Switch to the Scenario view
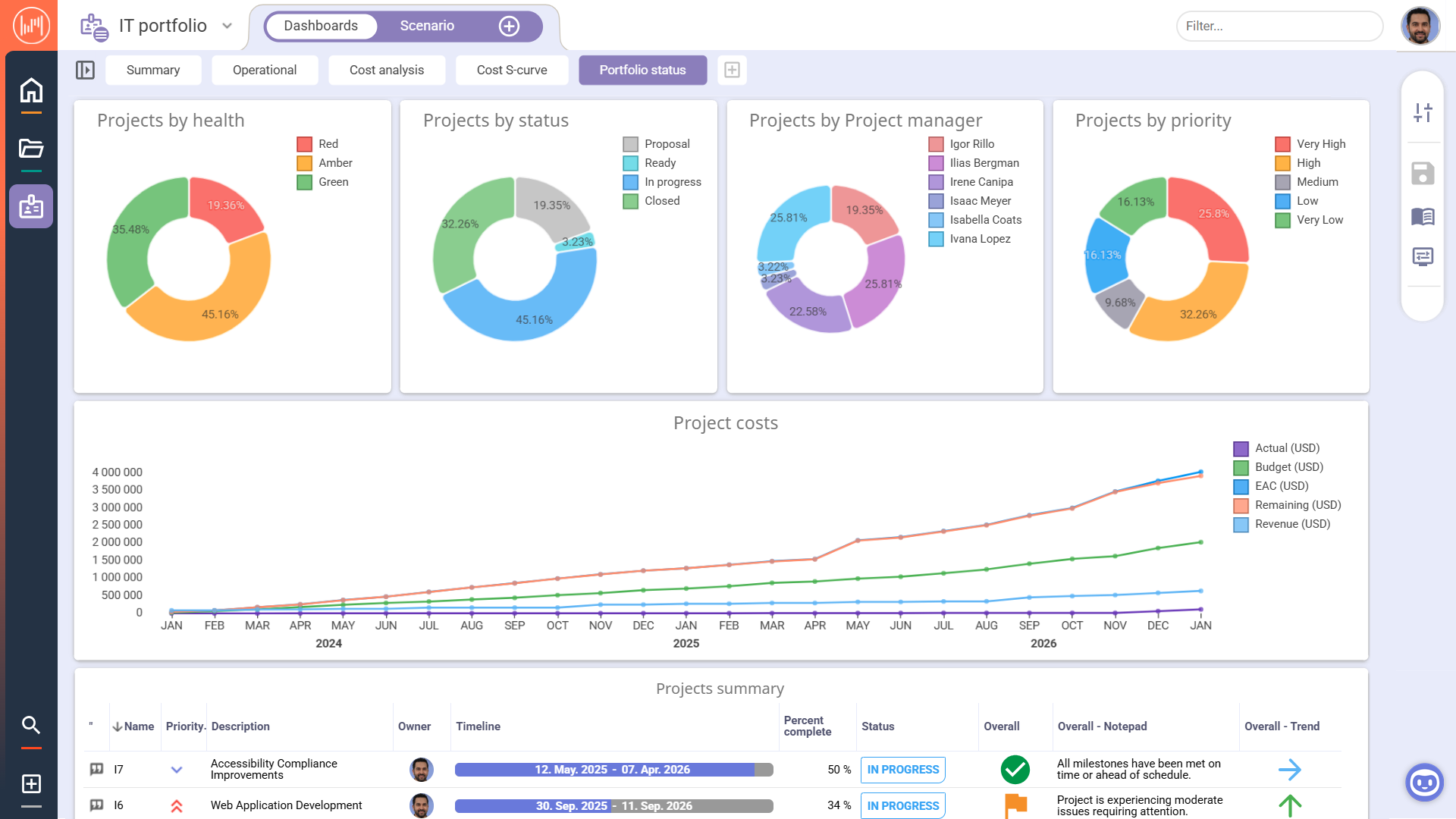 click(427, 26)
